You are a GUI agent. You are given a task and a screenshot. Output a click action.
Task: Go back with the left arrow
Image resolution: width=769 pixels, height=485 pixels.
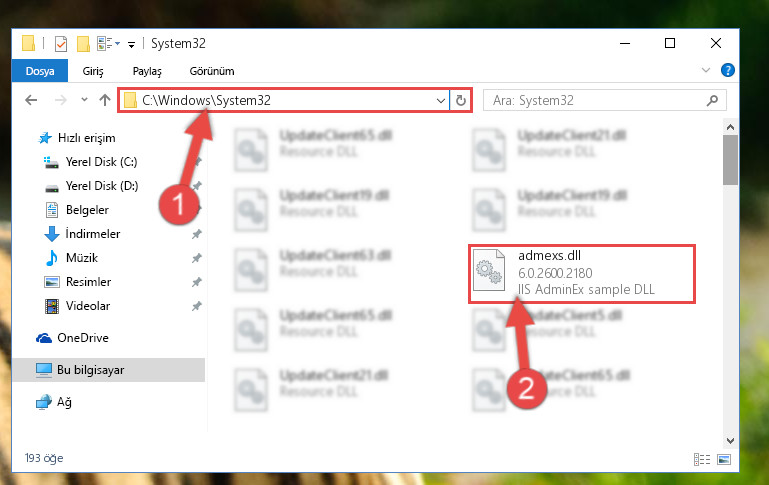31,101
